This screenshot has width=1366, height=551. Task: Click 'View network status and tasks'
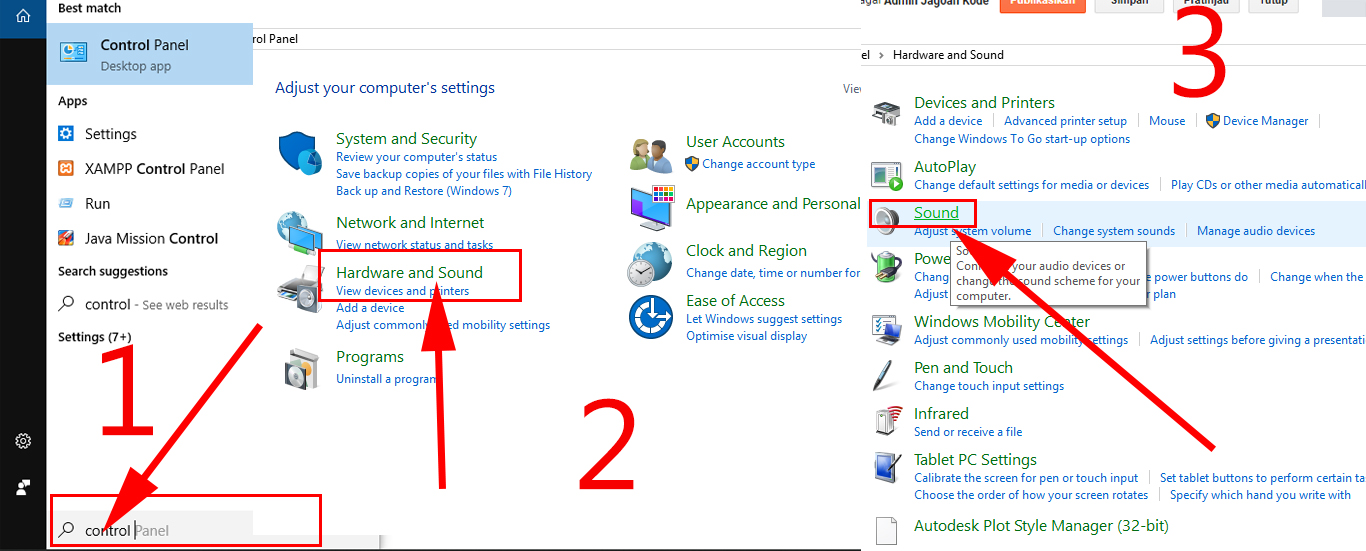(414, 244)
